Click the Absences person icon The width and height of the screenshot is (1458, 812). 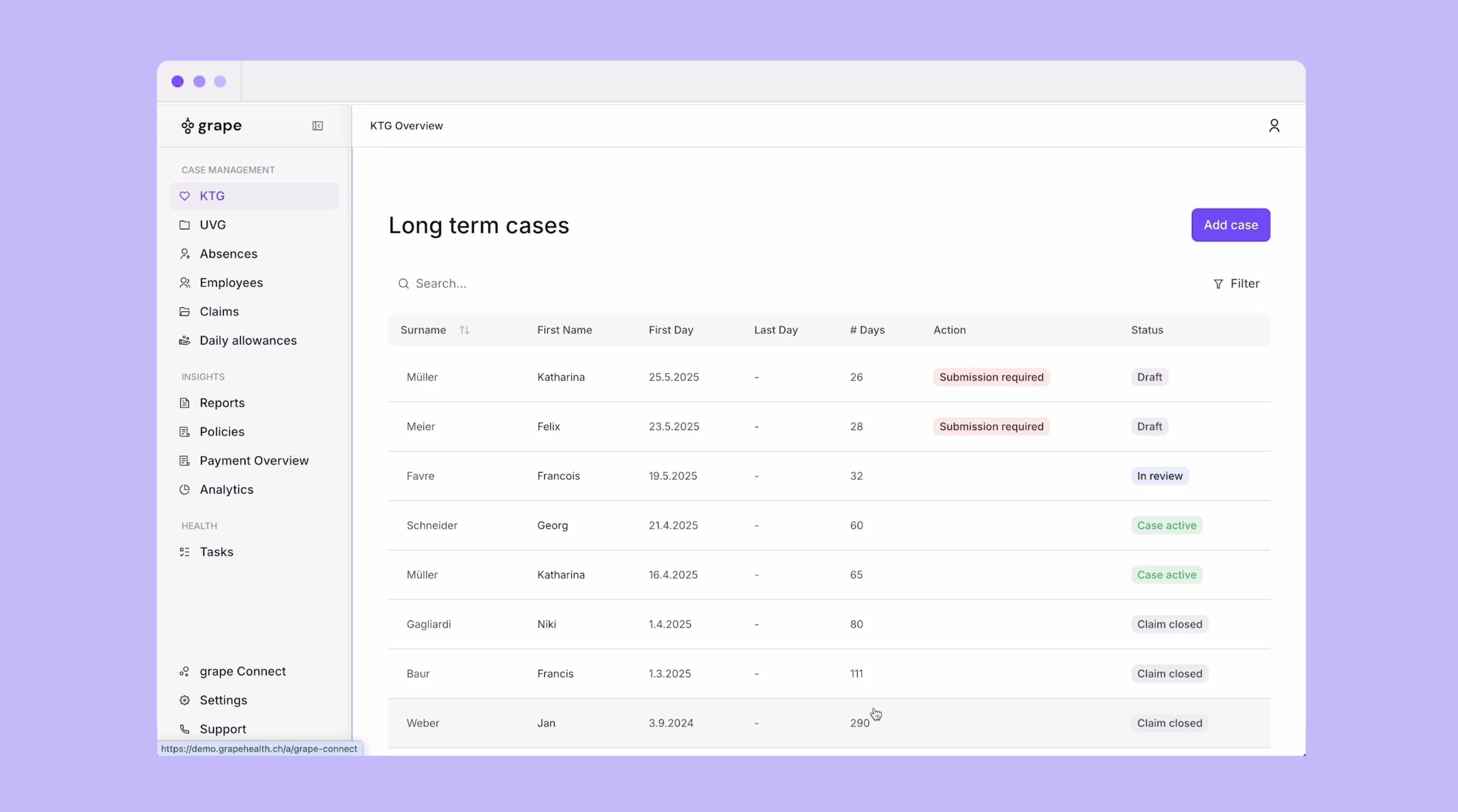tap(185, 253)
